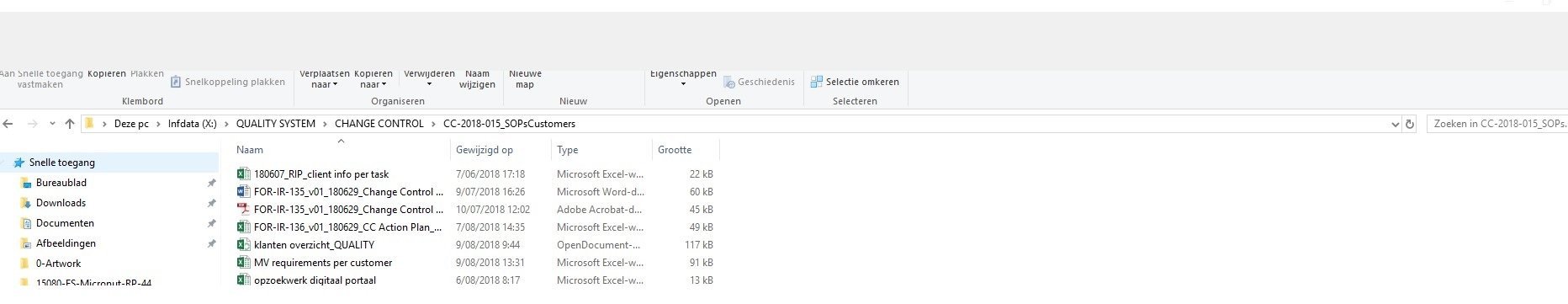Click the Snelle toegang star icon
Screen dimensions: 1568x304
19,163
